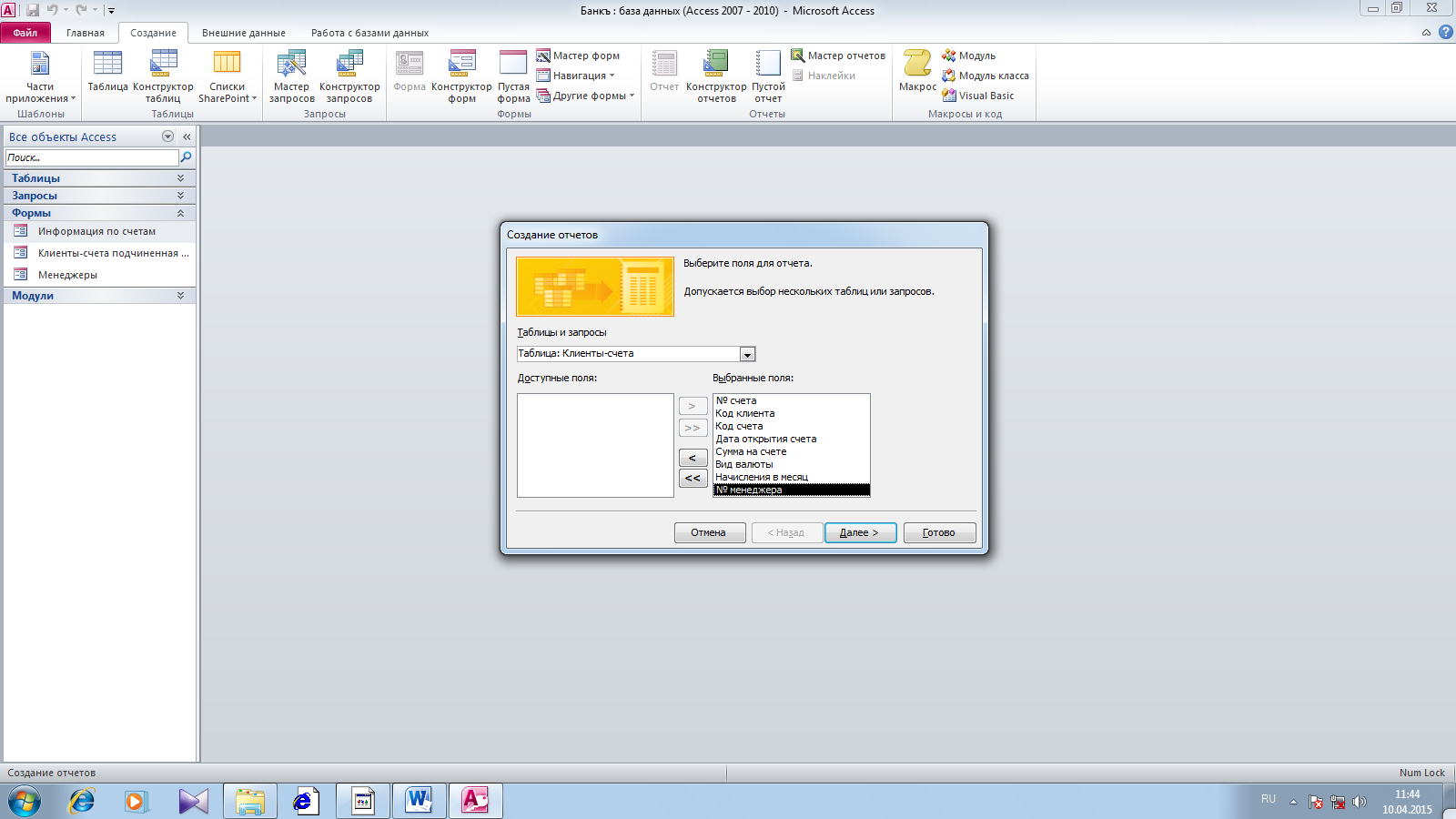Click the Поиск search field
Image resolution: width=1456 pixels, height=819 pixels.
coord(92,157)
